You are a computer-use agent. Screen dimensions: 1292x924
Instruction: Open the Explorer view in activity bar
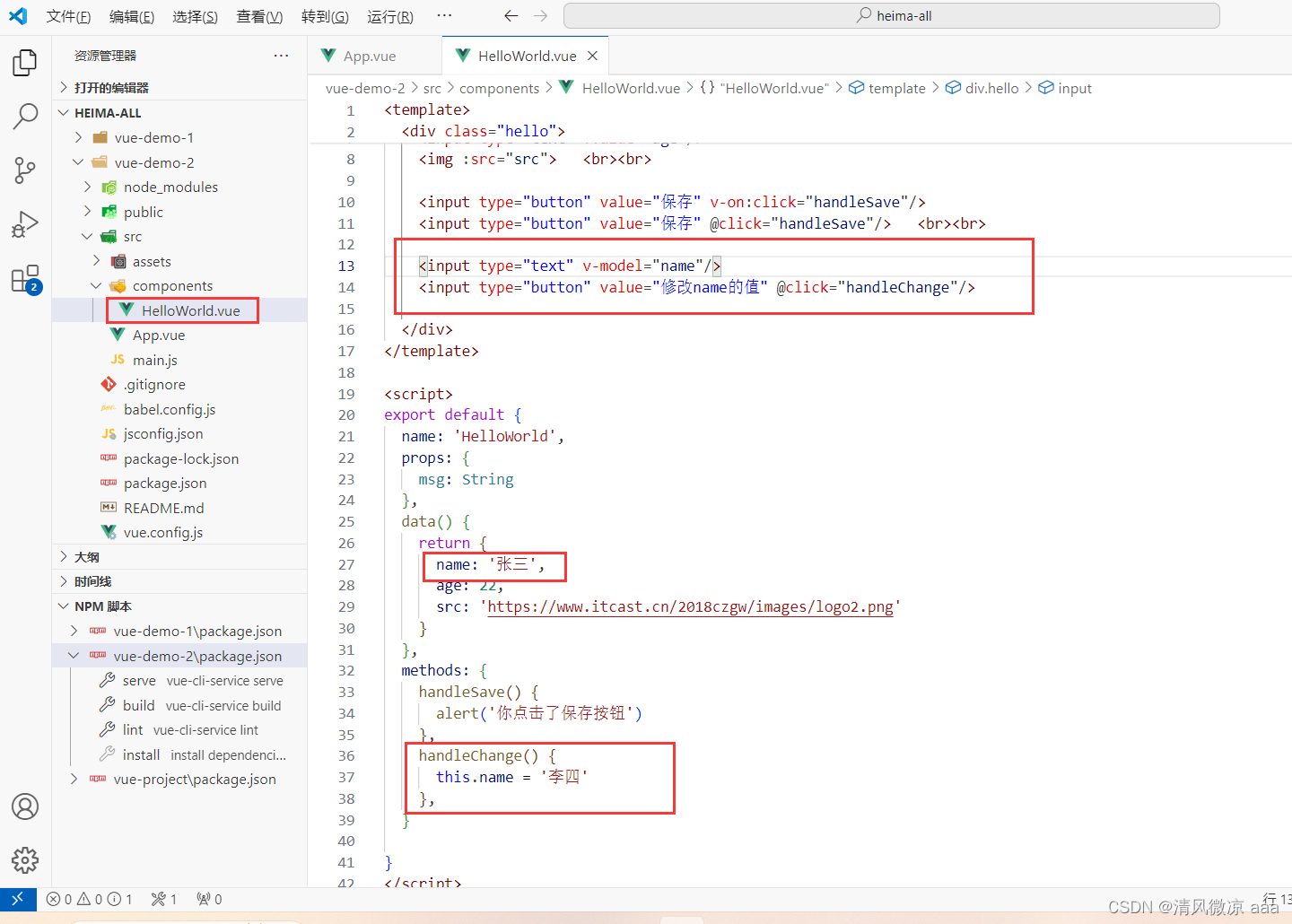coord(25,63)
